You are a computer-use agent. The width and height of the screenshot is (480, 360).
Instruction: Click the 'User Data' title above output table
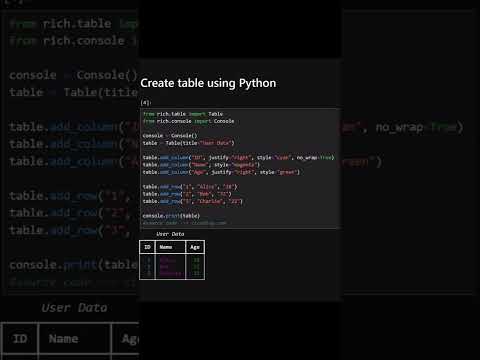[170, 234]
